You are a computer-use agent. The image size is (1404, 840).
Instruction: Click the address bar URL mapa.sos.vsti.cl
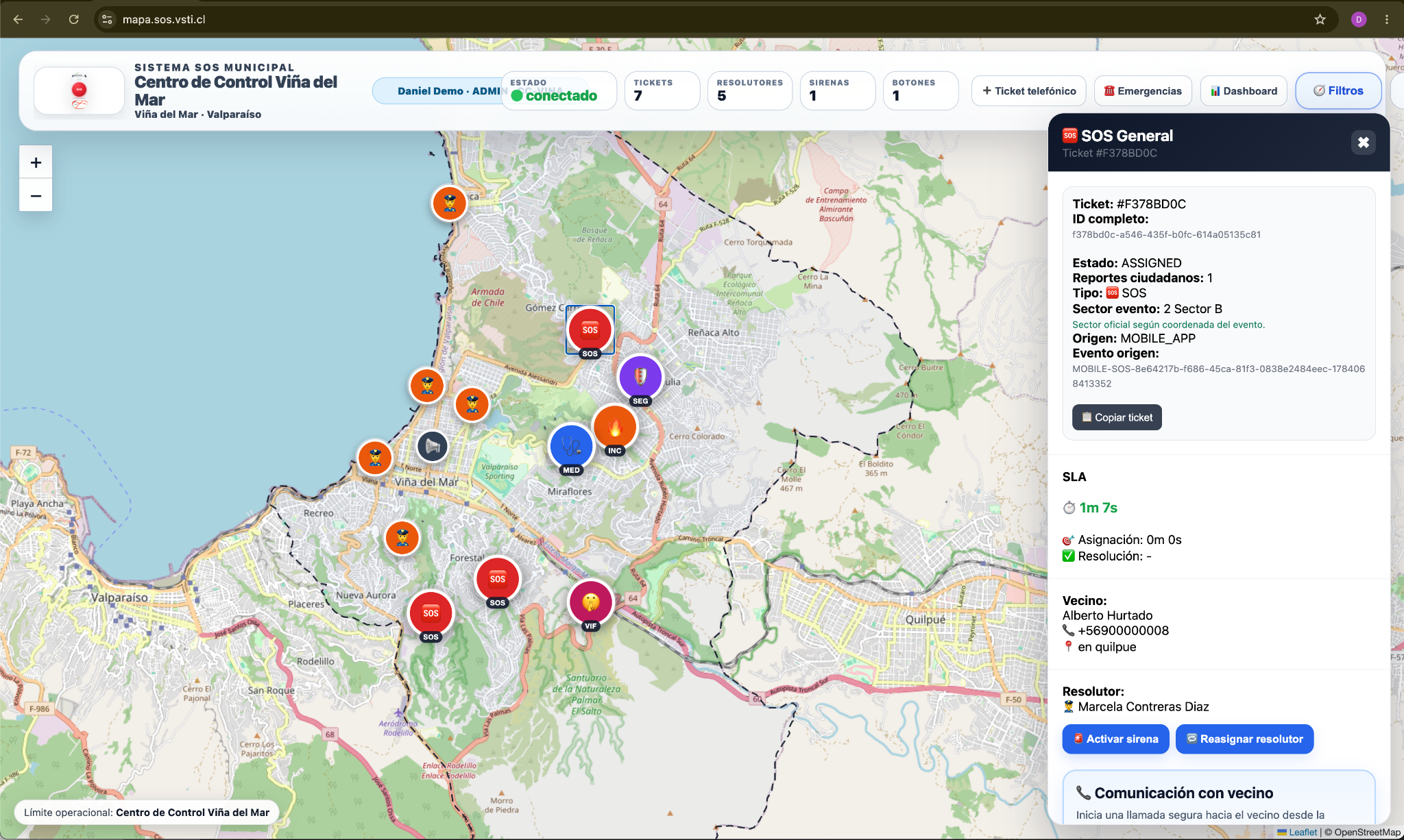click(164, 19)
